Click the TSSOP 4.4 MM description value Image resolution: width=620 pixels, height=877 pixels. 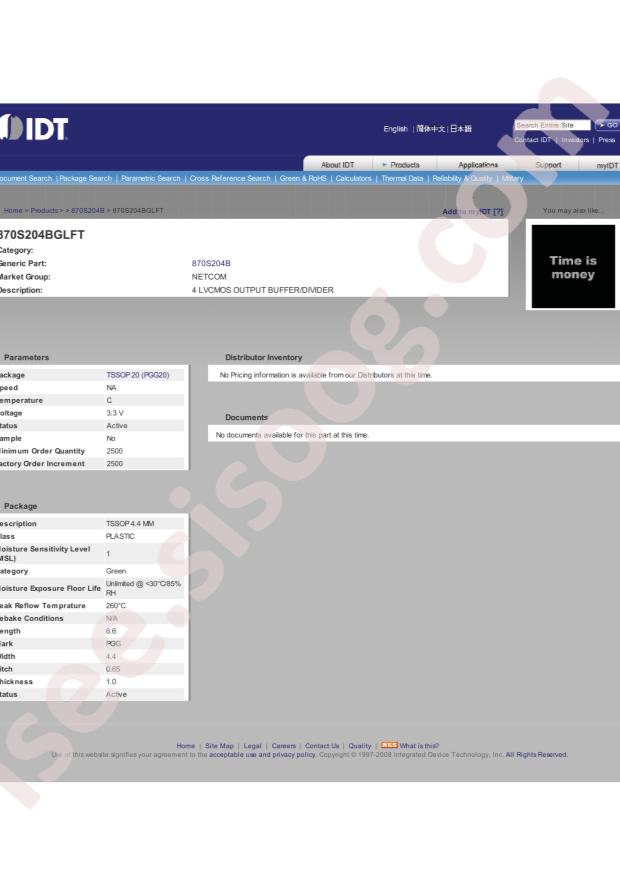[130, 524]
